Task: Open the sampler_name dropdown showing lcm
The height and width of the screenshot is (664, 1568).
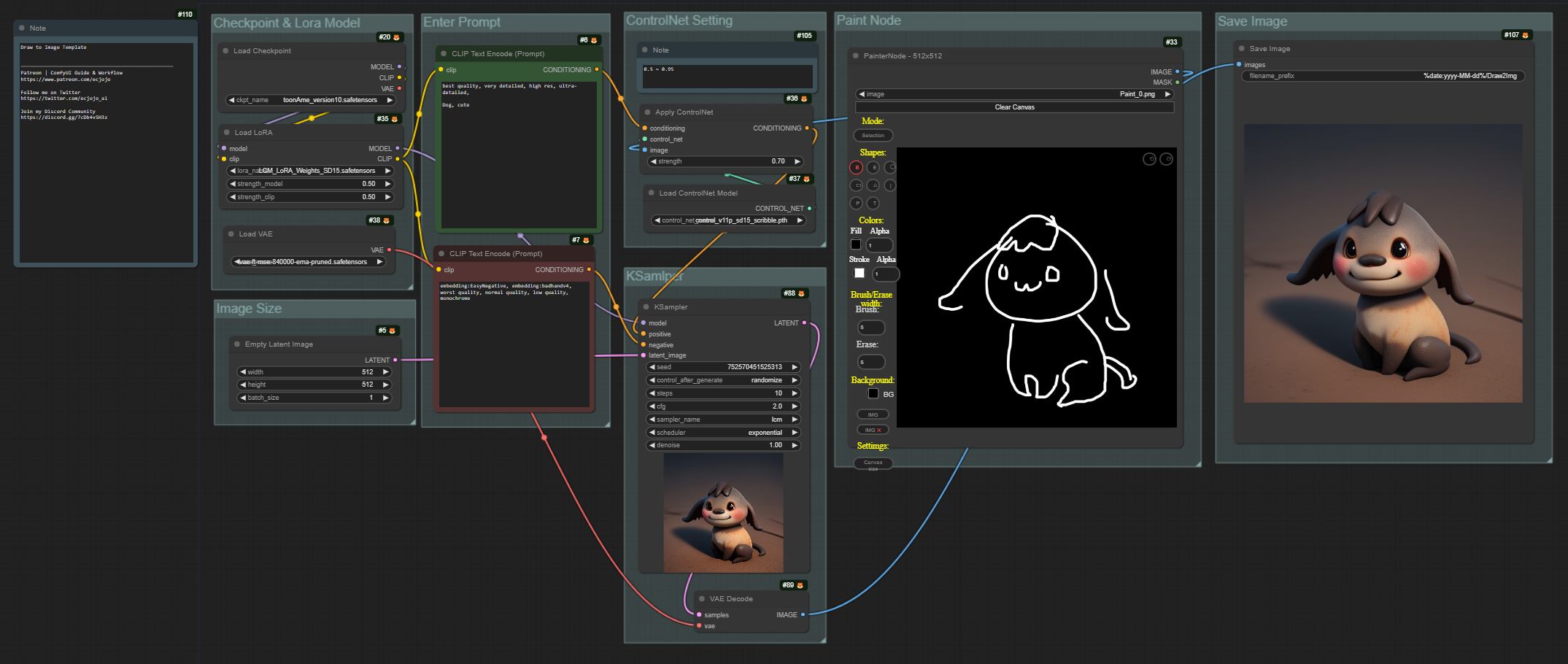Action: tap(723, 420)
